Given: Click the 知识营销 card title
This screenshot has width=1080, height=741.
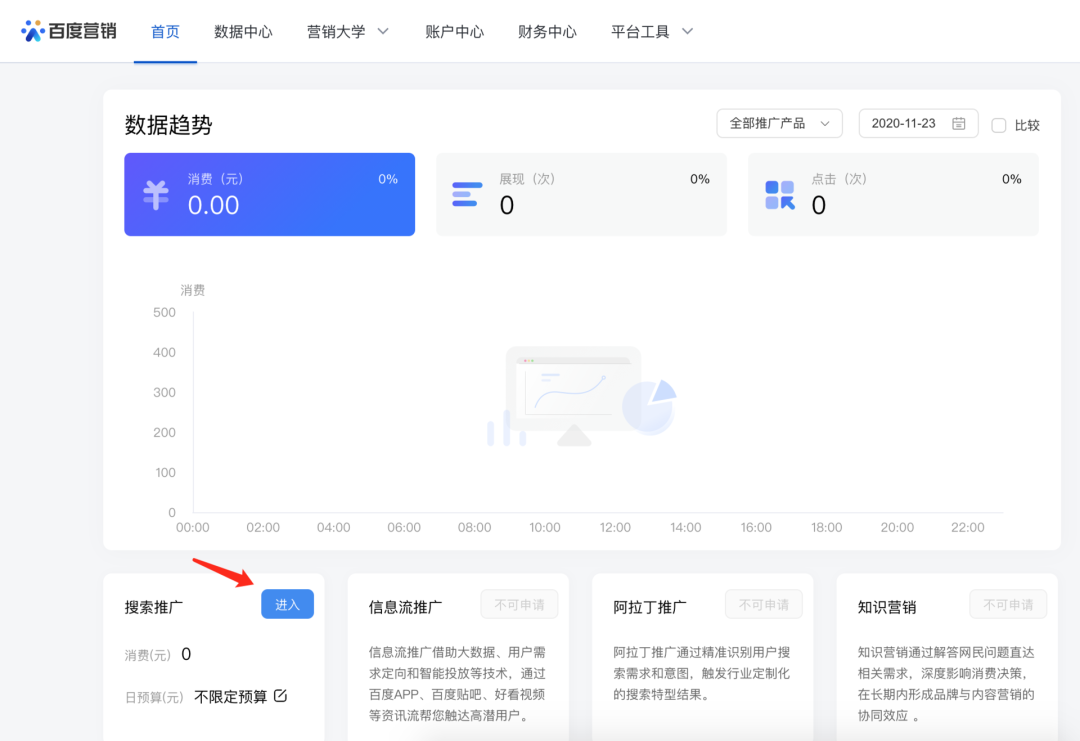Looking at the screenshot, I should (886, 607).
